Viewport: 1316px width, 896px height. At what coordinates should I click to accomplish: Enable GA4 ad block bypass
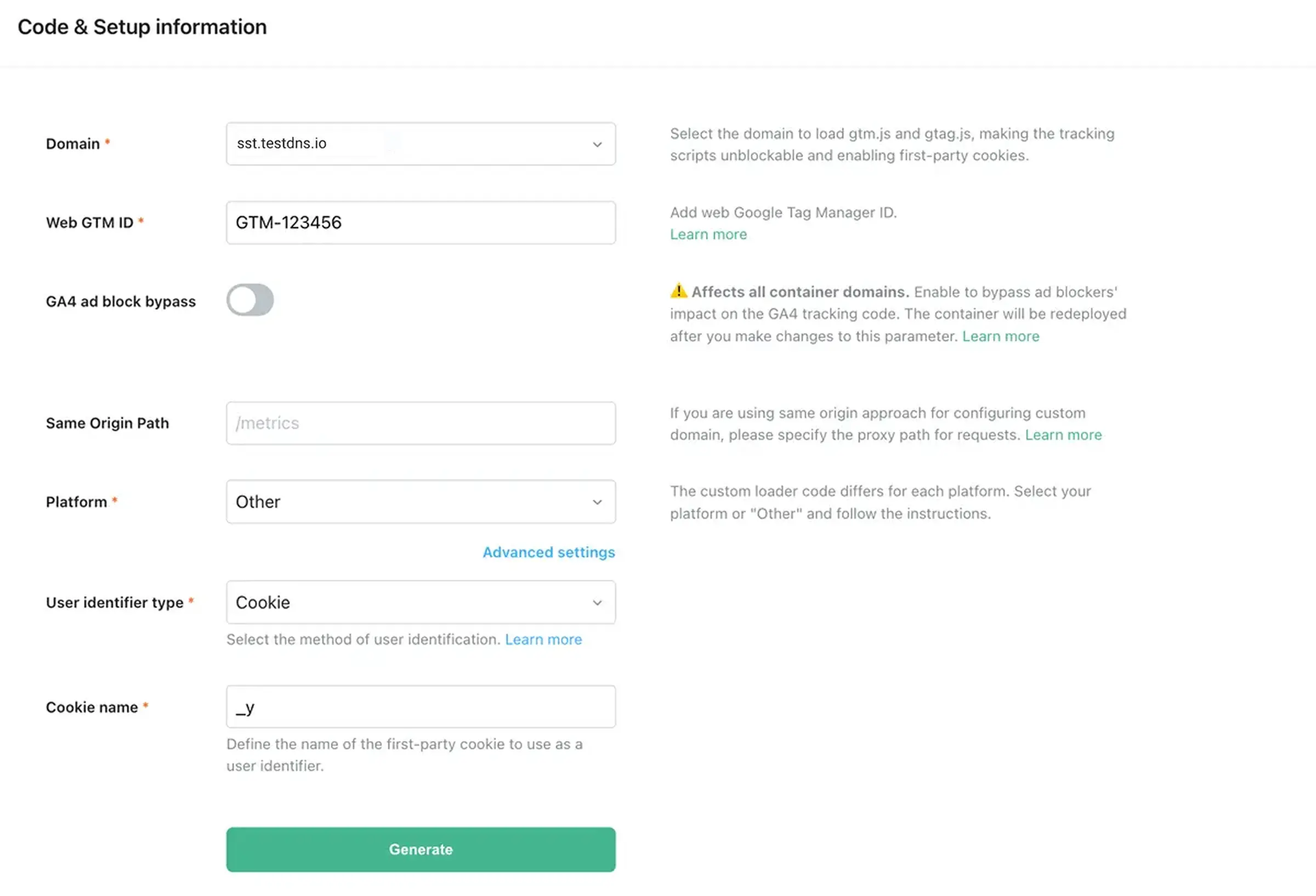pos(249,300)
